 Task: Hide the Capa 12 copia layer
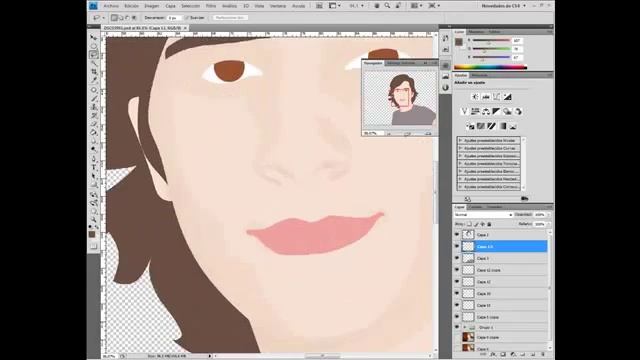[457, 270]
